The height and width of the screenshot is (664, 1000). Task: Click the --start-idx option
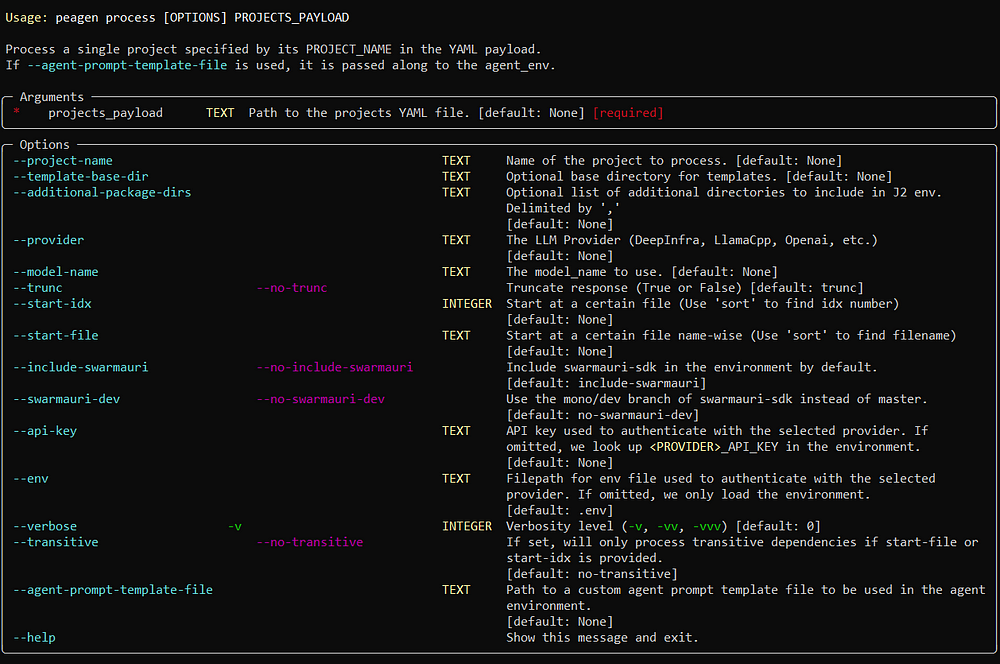(x=52, y=304)
